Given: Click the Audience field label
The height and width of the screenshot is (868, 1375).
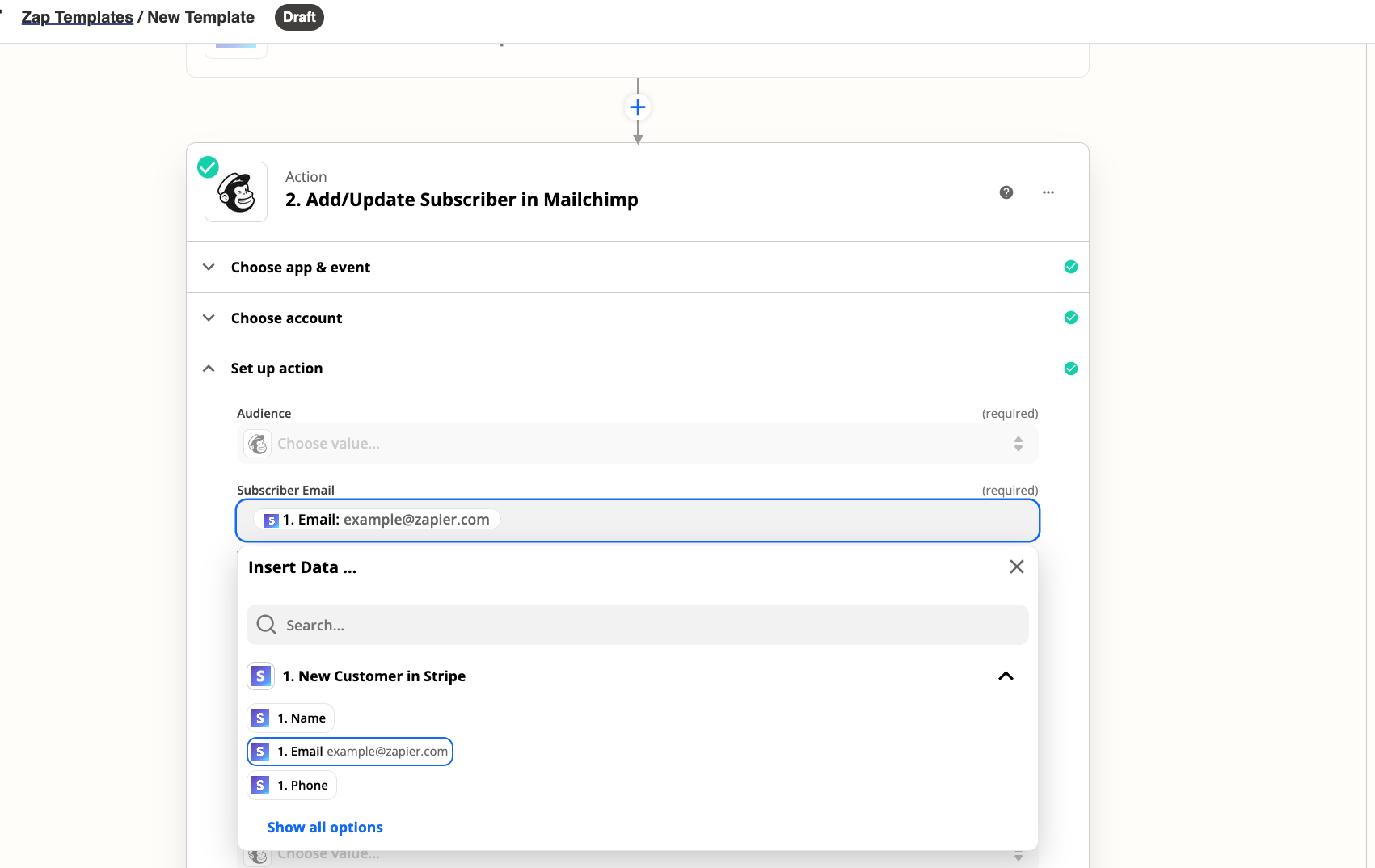Looking at the screenshot, I should pos(264,413).
